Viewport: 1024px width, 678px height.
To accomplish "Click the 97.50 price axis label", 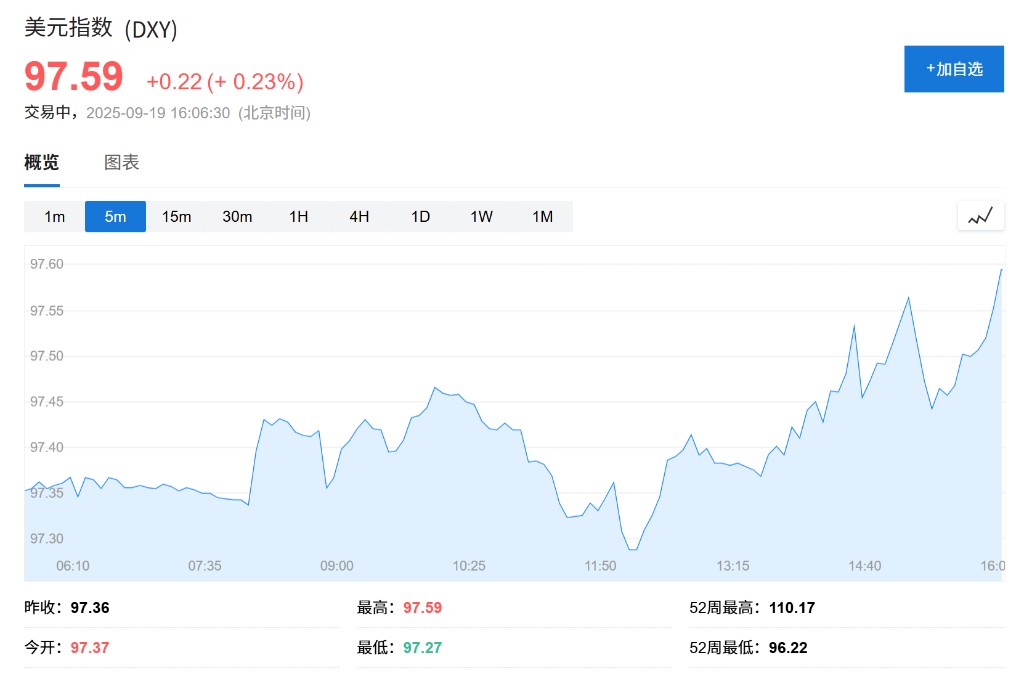I will pos(47,356).
